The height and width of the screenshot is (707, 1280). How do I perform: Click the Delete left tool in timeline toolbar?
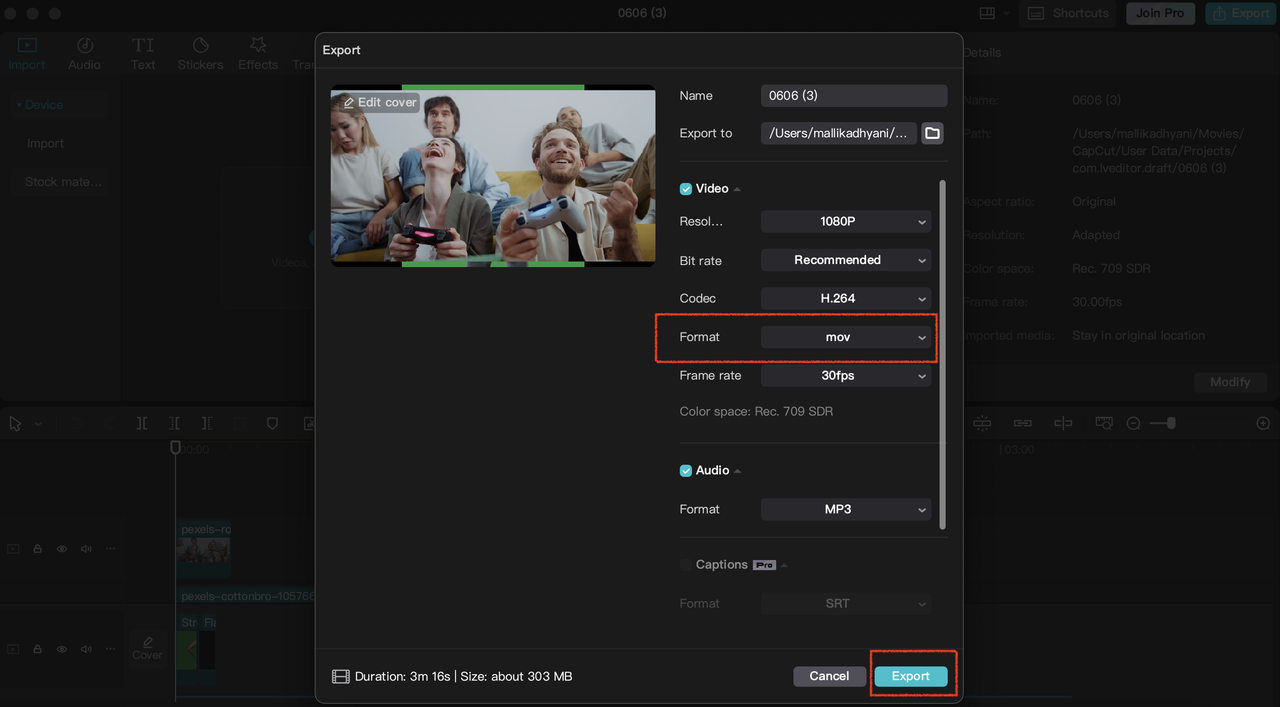point(174,424)
